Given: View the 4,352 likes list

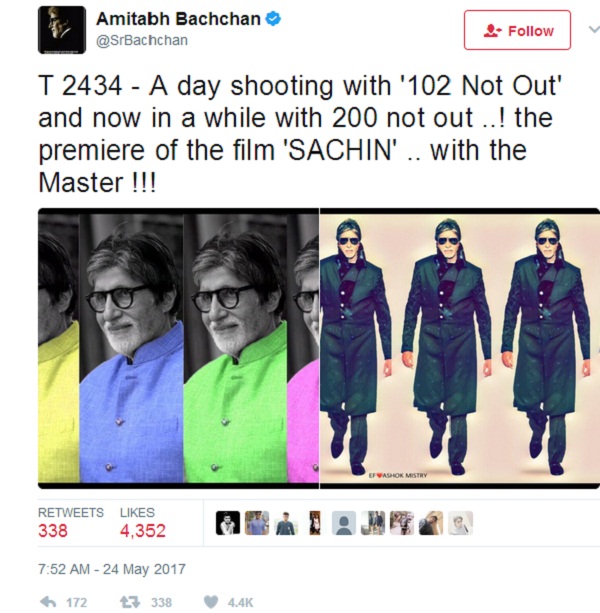Looking at the screenshot, I should point(143,523).
